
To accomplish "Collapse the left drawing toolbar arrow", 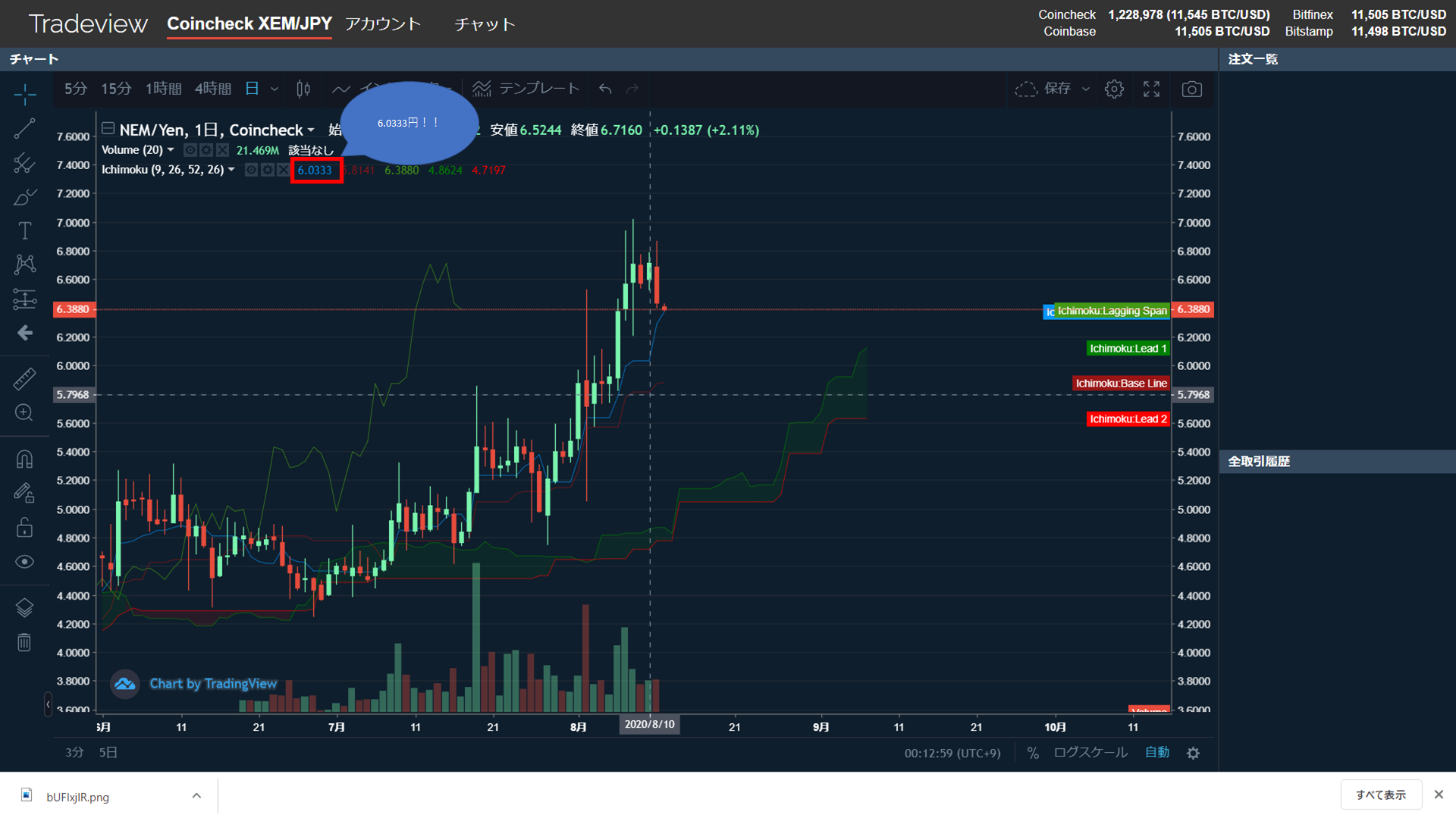I will point(48,704).
